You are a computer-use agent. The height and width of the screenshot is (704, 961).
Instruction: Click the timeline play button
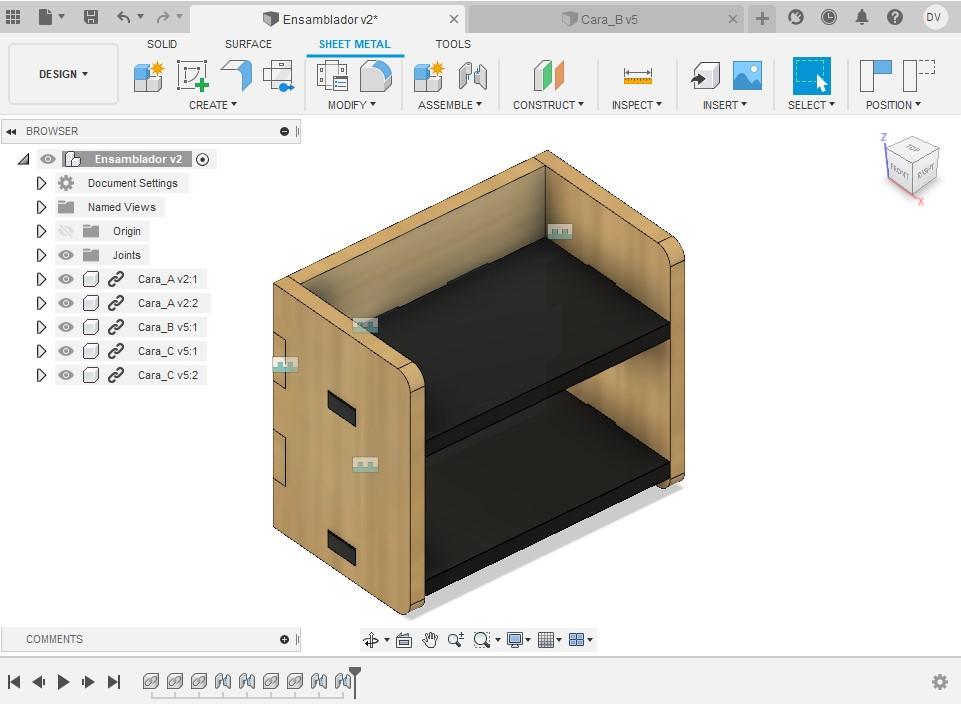click(63, 681)
